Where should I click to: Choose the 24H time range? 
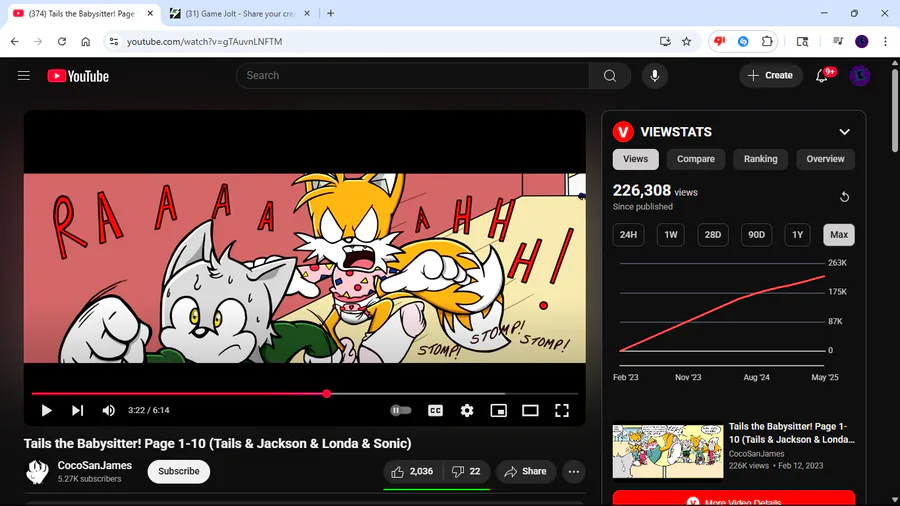(628, 235)
